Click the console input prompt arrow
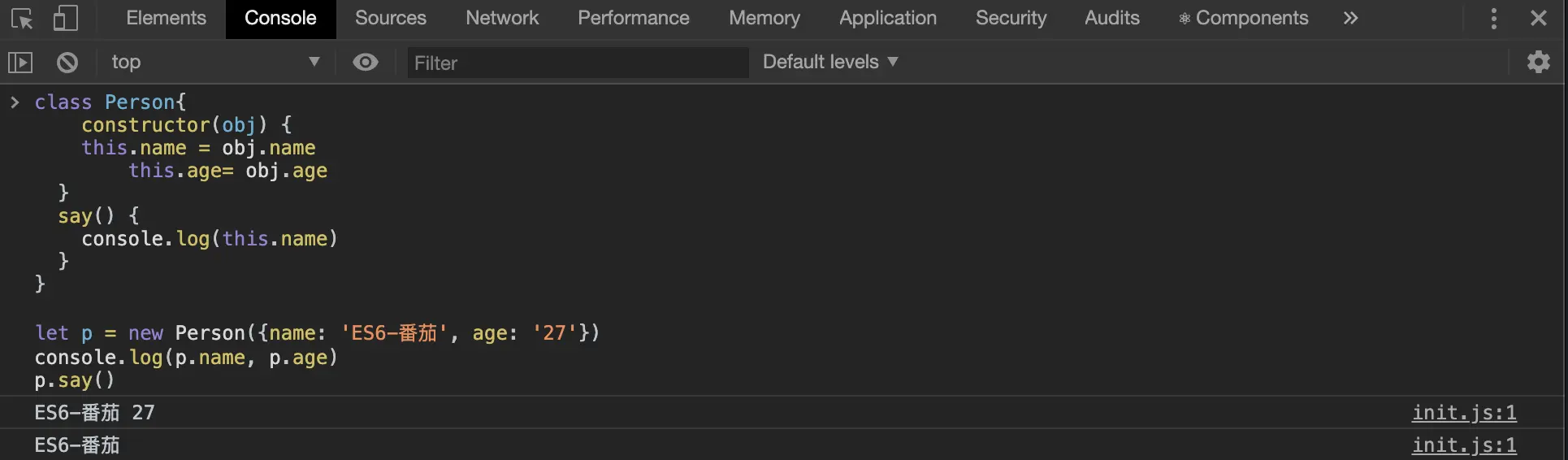Viewport: 1568px width, 460px height. point(15,102)
